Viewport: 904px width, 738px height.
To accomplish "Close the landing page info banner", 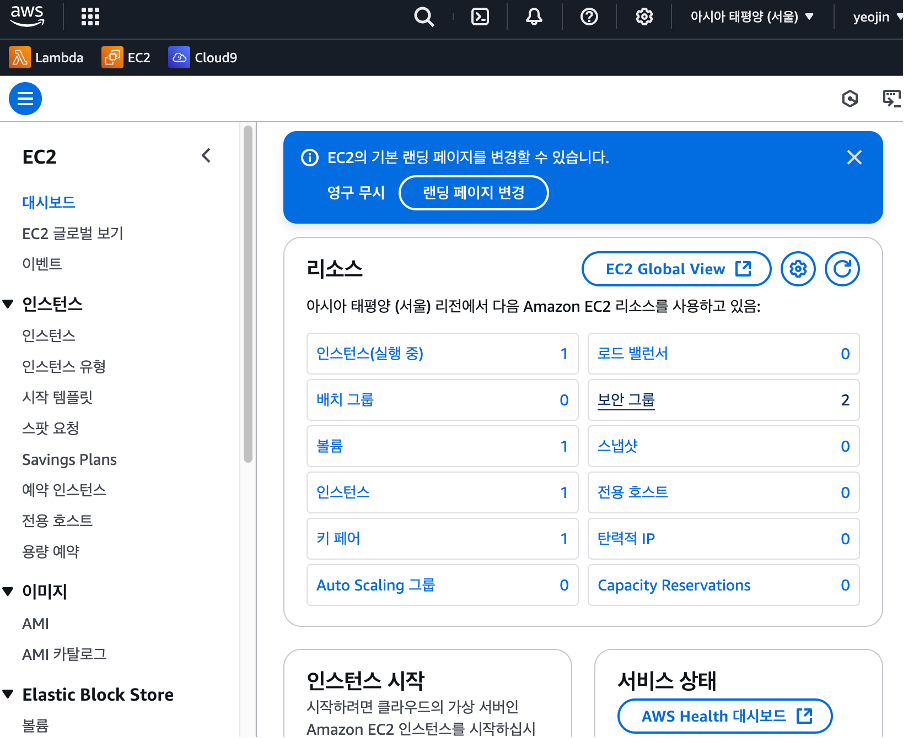I will pos(854,157).
